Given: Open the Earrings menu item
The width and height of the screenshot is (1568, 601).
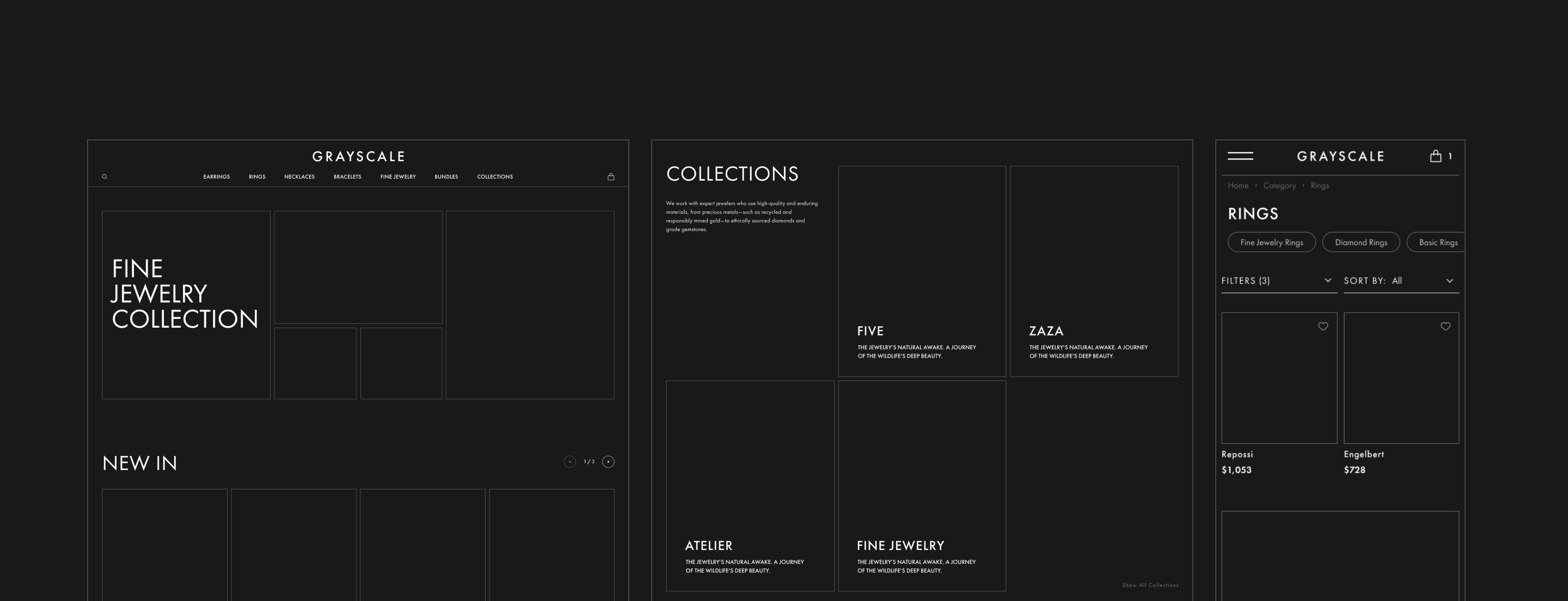Looking at the screenshot, I should [216, 176].
